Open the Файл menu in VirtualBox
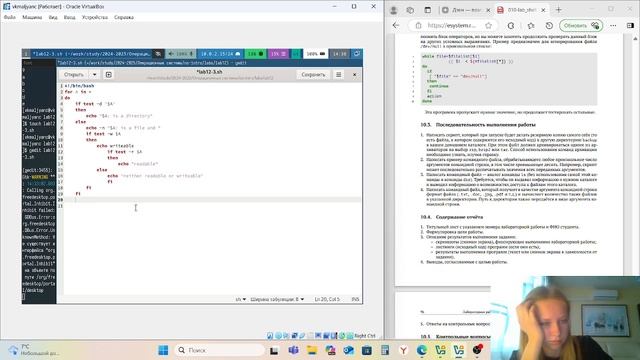The width and height of the screenshot is (640, 360). click(x=9, y=17)
